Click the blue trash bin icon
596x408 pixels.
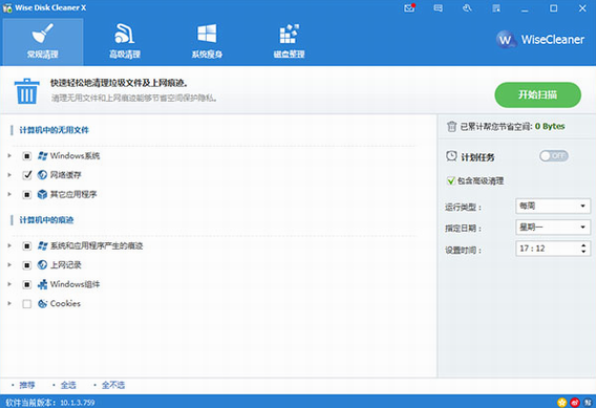coord(27,91)
